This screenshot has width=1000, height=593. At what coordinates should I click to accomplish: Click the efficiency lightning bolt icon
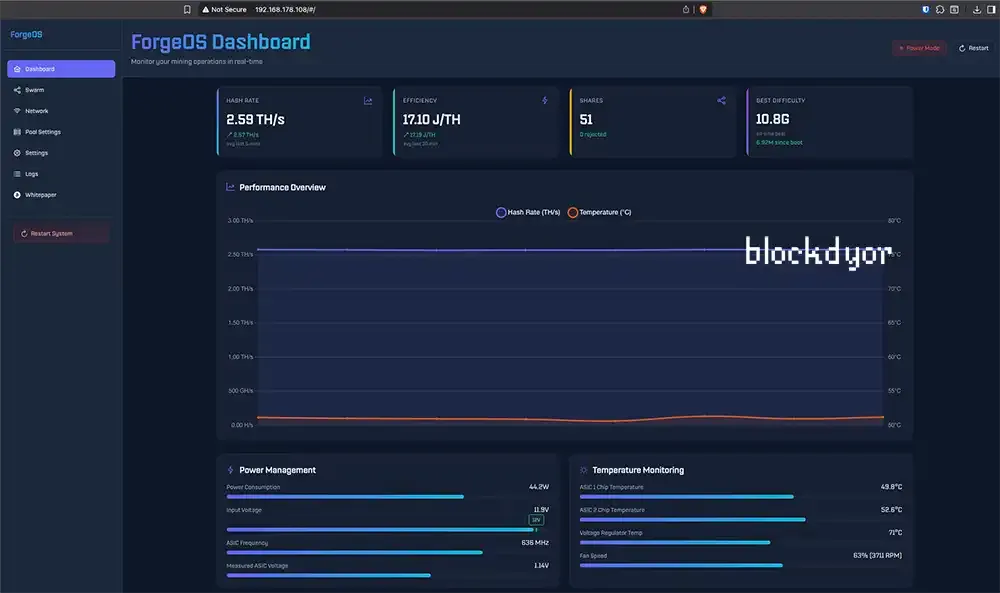tap(545, 100)
